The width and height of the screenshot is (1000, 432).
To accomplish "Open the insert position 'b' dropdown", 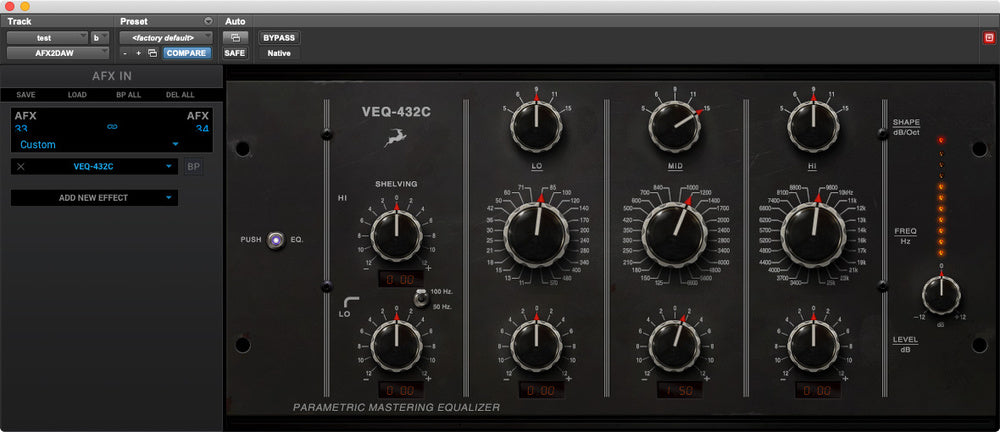I will 100,38.
